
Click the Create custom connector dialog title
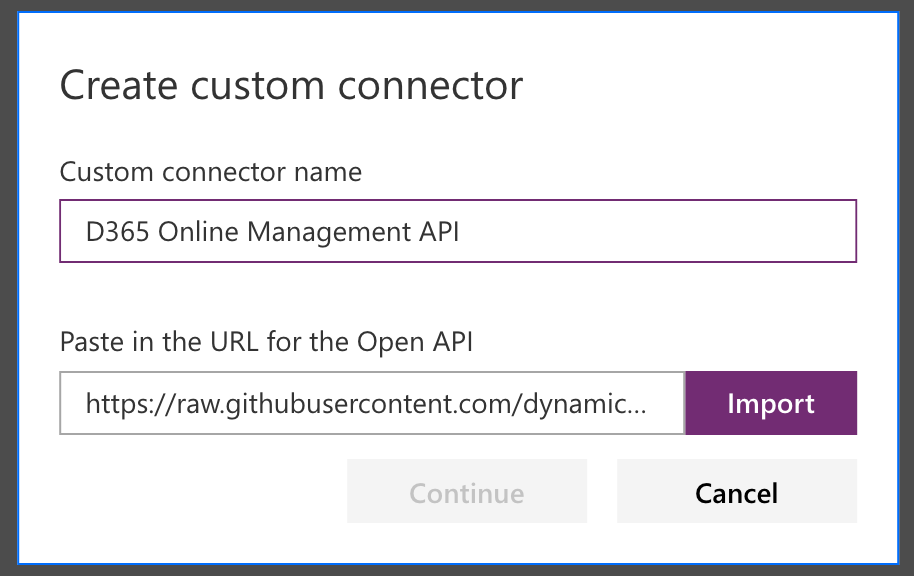[291, 85]
